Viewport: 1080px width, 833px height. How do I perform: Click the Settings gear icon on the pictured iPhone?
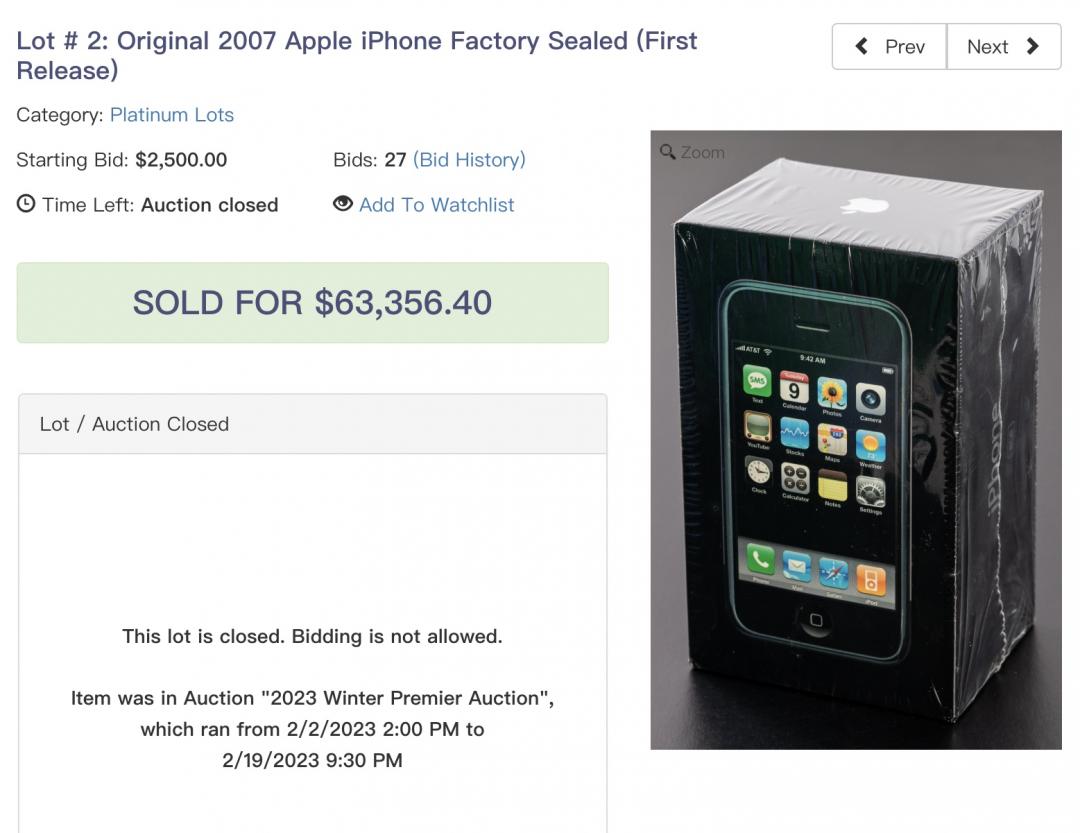click(x=870, y=491)
